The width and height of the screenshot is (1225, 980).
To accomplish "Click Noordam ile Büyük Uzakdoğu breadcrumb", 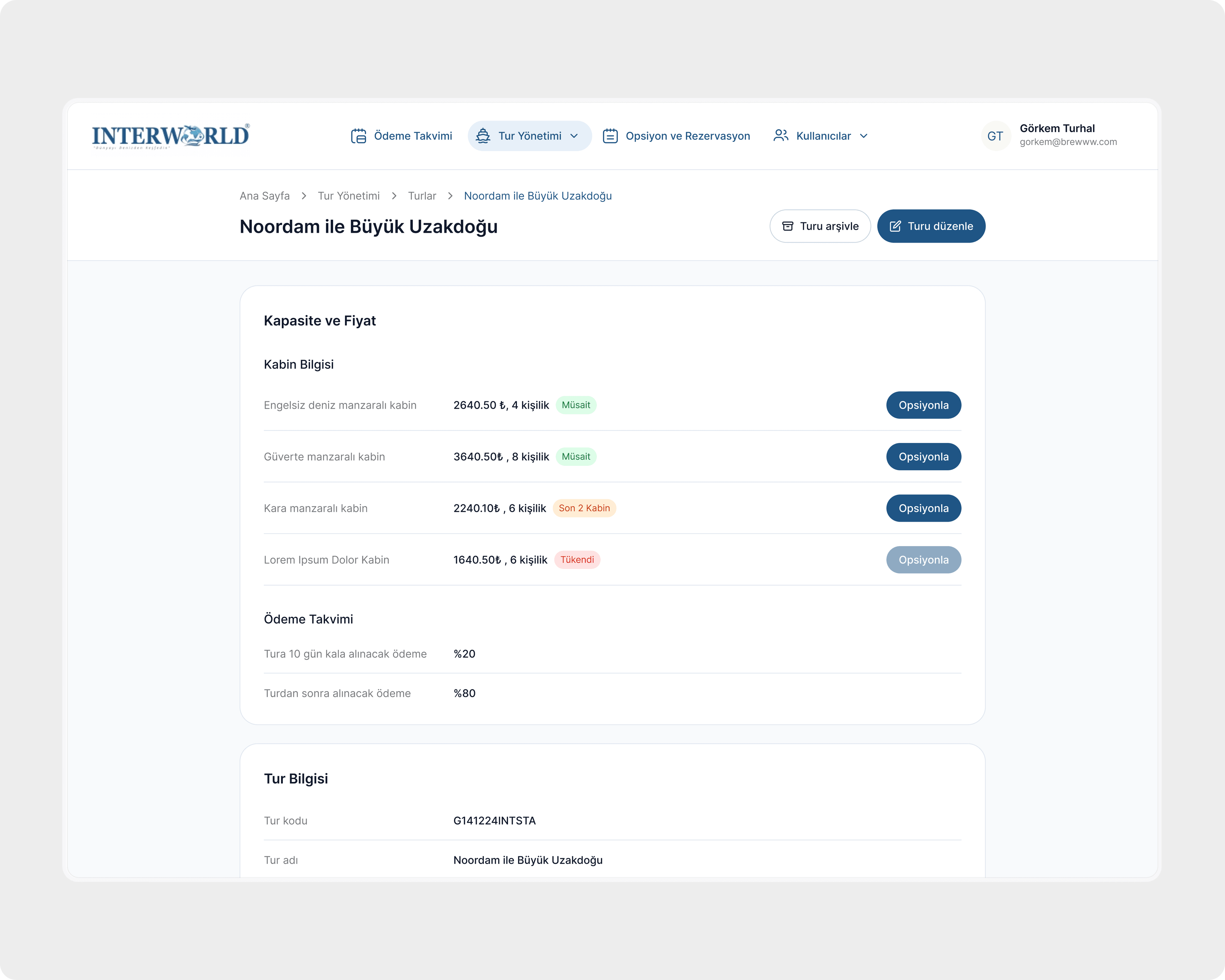I will tap(538, 196).
